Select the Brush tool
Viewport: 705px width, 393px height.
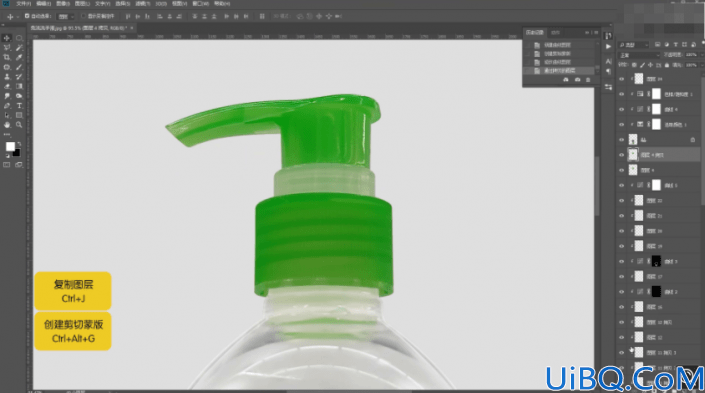(19, 67)
